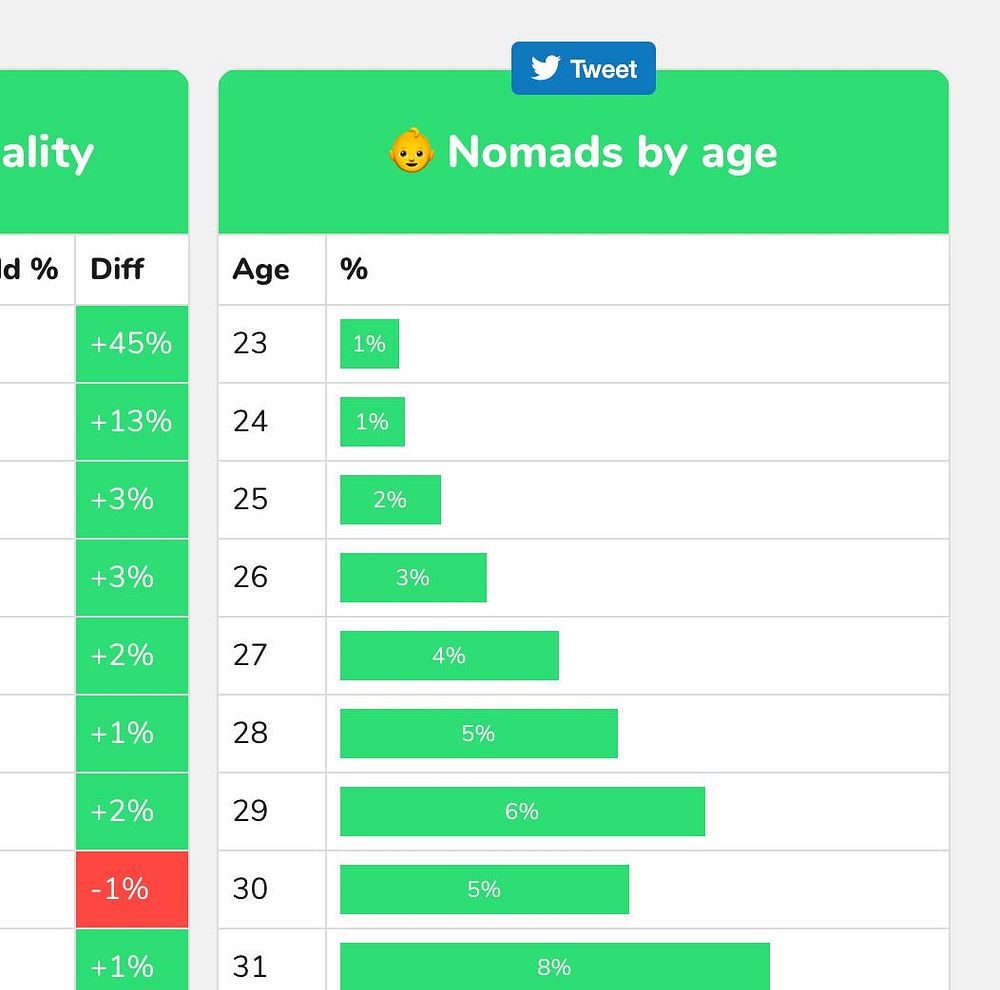The height and width of the screenshot is (990, 1000).
Task: Select the 5% bar for age 28
Action: tap(478, 734)
